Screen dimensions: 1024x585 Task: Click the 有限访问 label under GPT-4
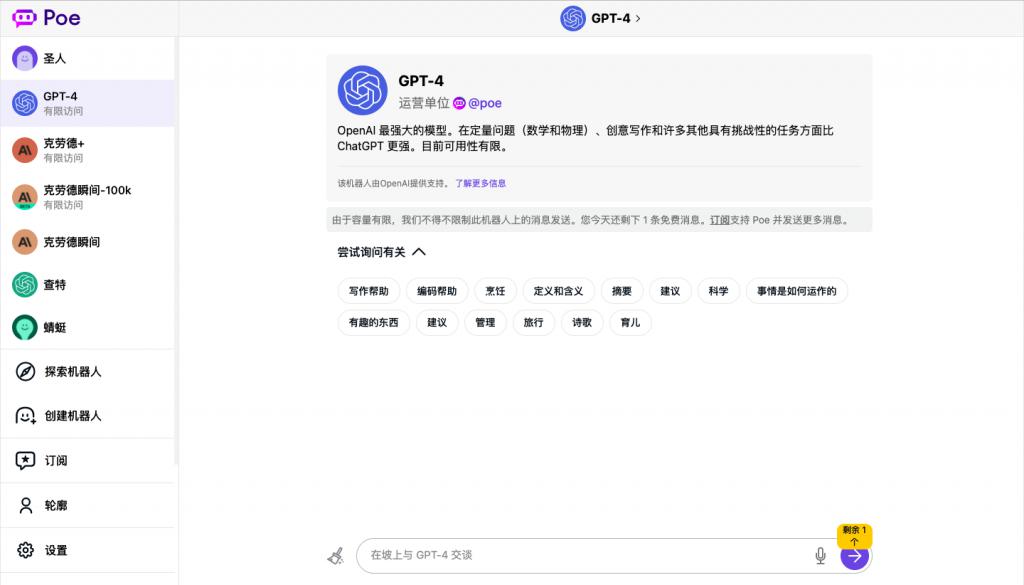click(x=63, y=111)
